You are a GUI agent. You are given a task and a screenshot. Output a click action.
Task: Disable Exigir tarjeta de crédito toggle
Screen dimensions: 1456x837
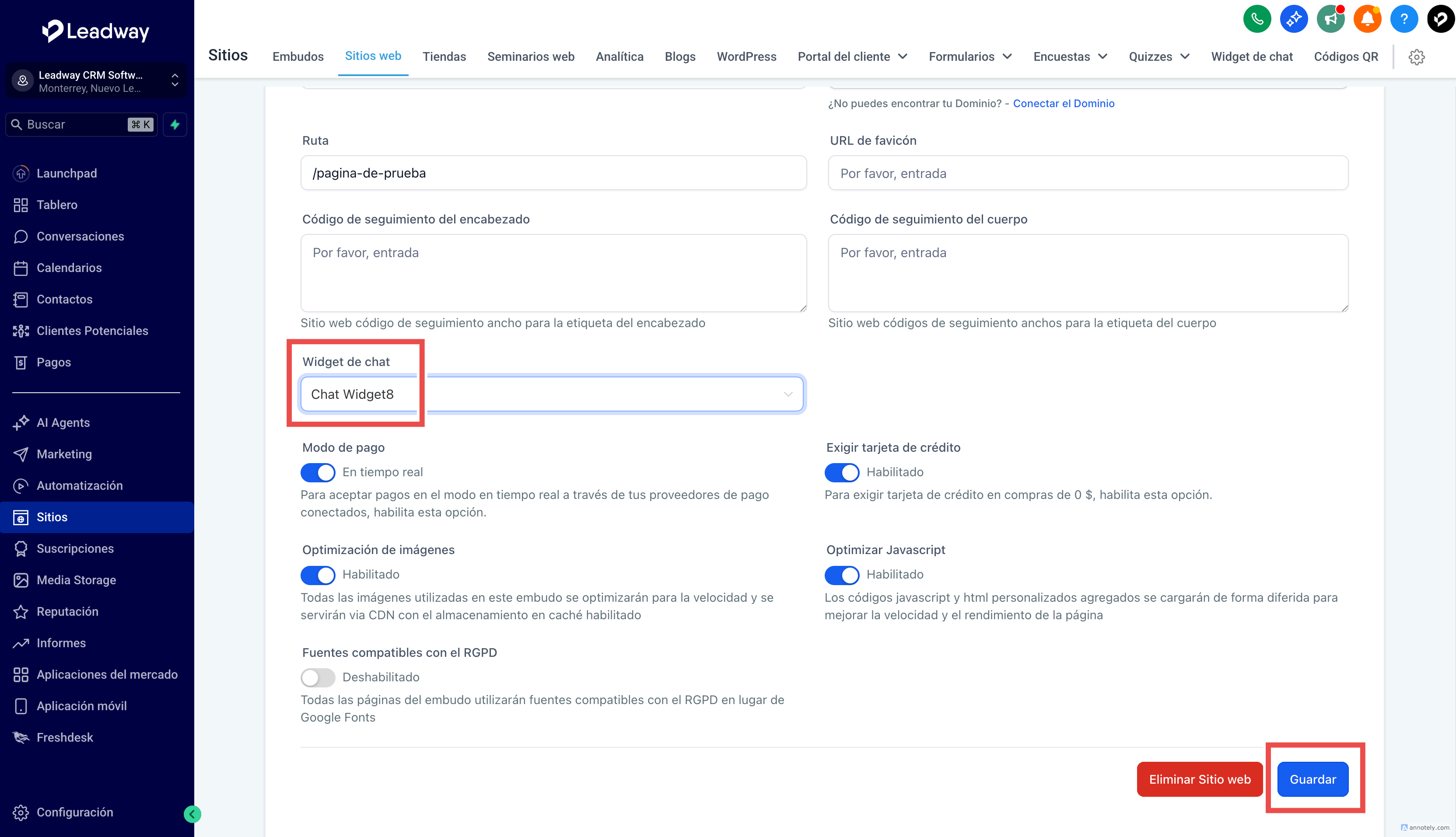pos(842,473)
